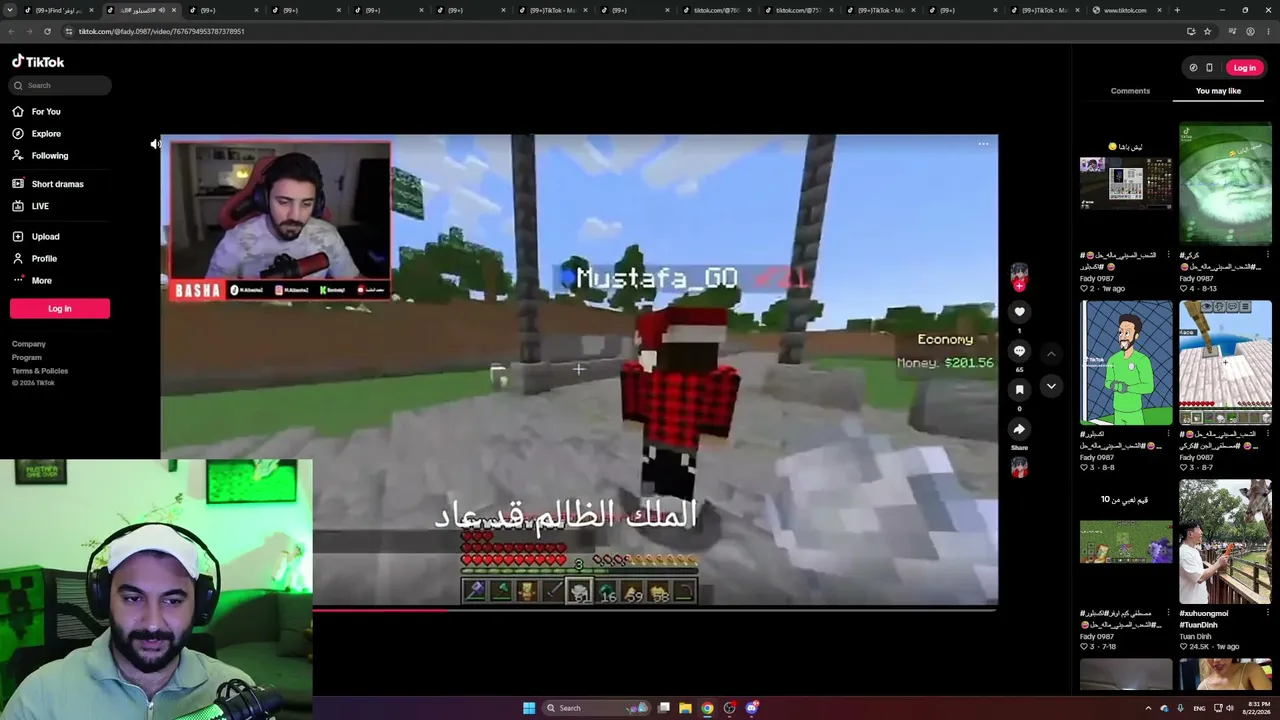This screenshot has width=1280, height=720.
Task: Click the address bar URL
Action: pyautogui.click(x=162, y=31)
